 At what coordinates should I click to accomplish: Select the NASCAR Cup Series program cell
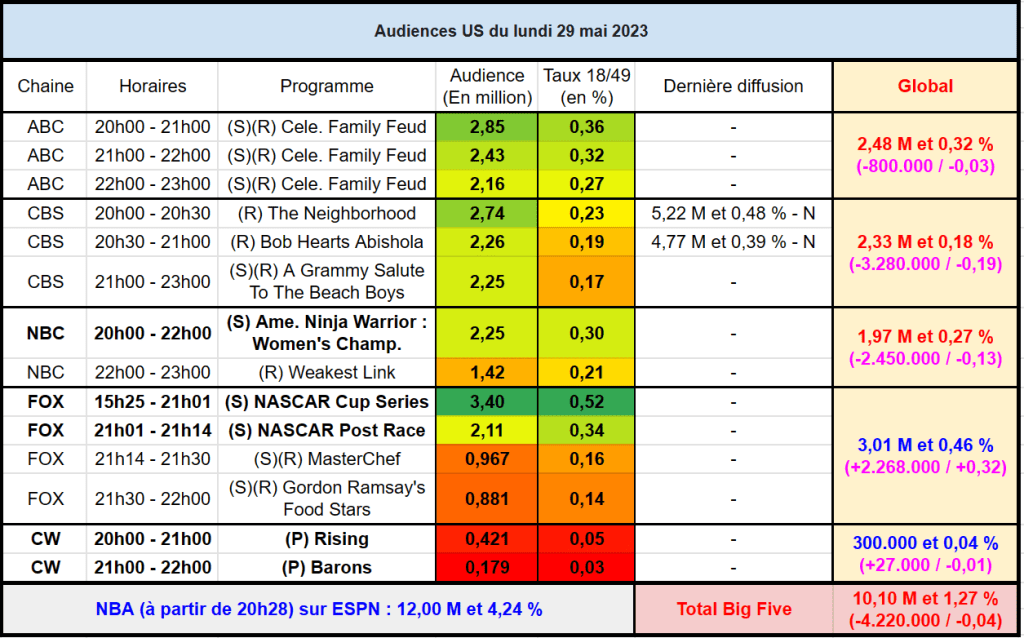point(327,402)
